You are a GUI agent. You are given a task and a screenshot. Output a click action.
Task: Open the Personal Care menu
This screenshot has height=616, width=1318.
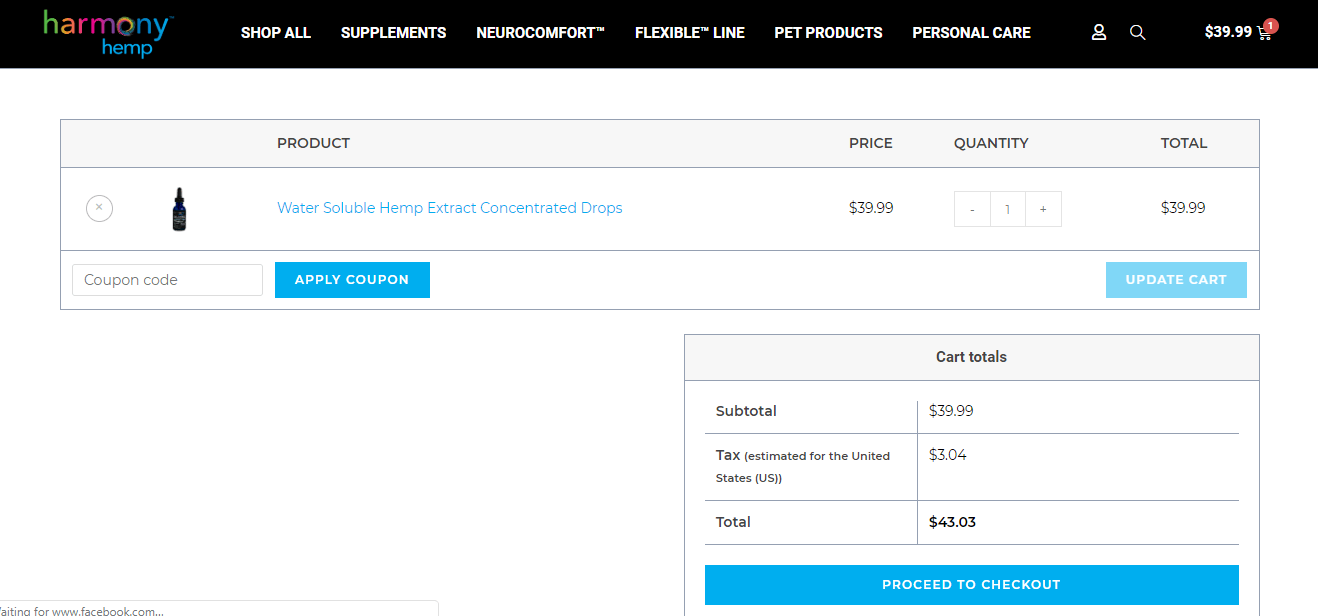click(971, 33)
